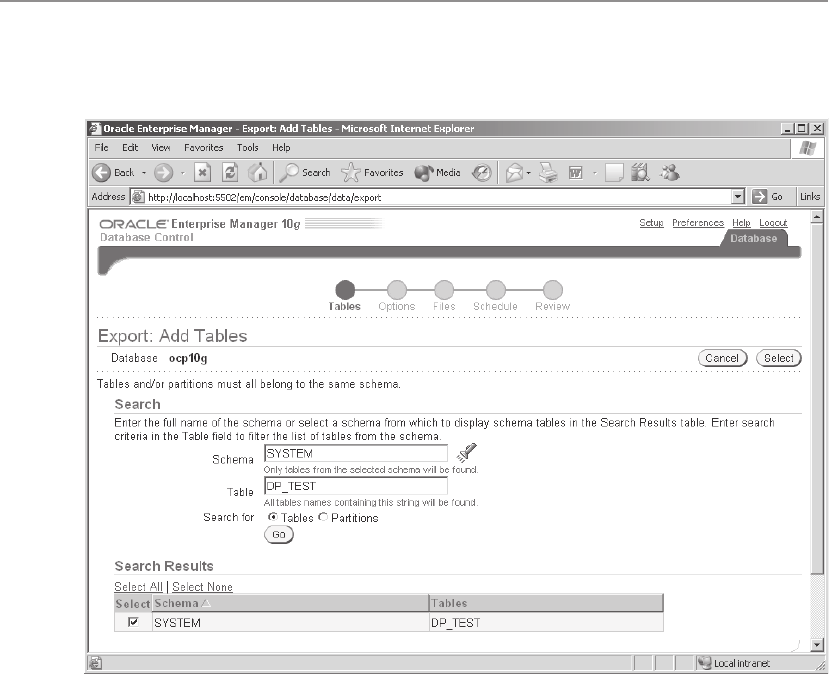The image size is (829, 674).
Task: Open the Help menu
Action: click(x=281, y=148)
